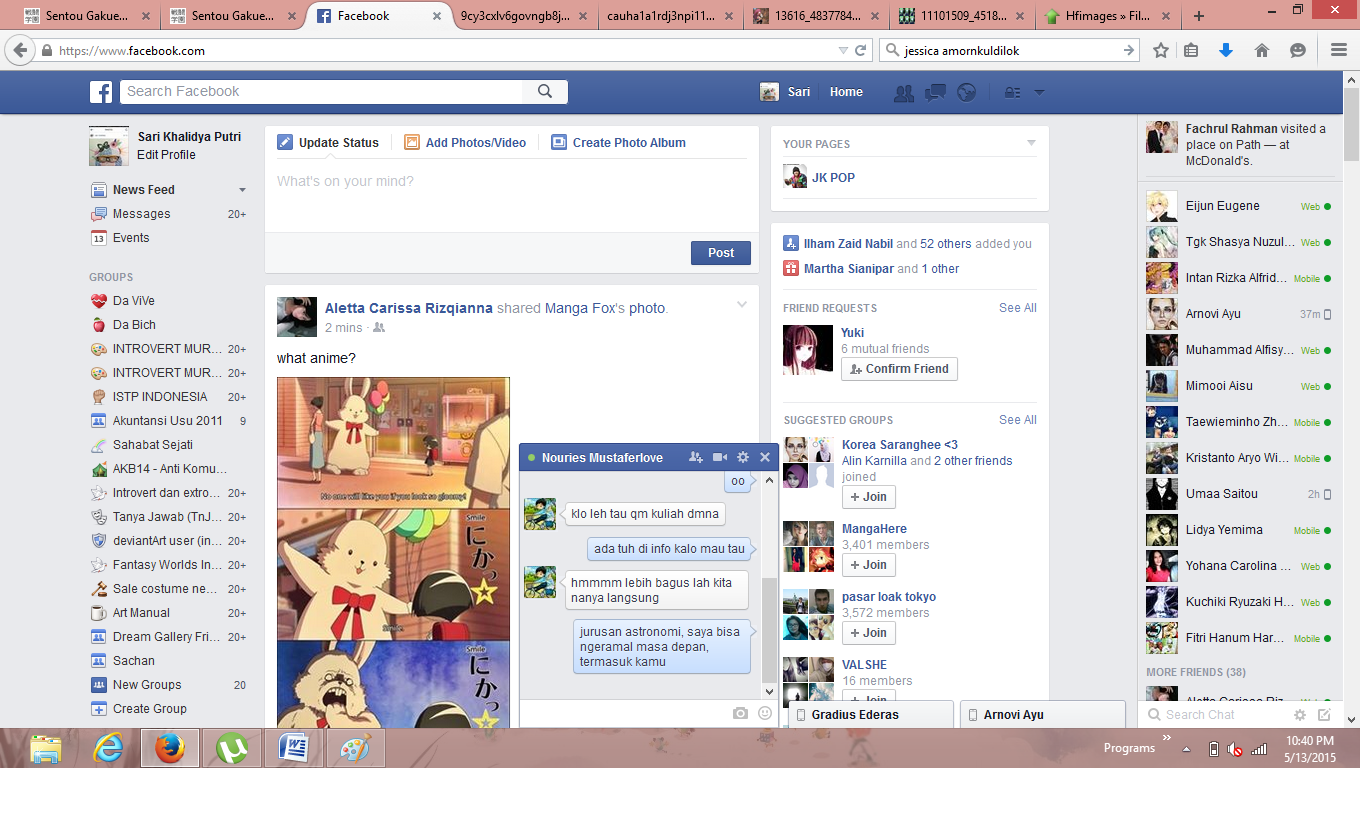Open Events in the left sidebar
The height and width of the screenshot is (826, 1360).
131,238
